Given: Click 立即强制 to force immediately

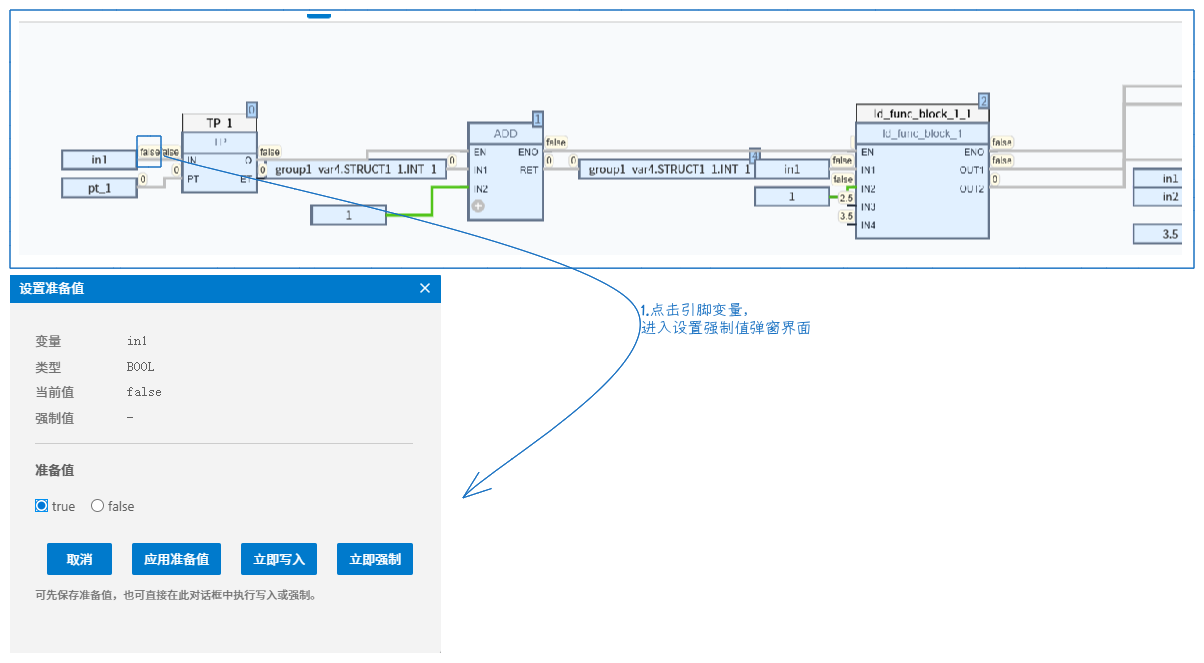Looking at the screenshot, I should 375,559.
